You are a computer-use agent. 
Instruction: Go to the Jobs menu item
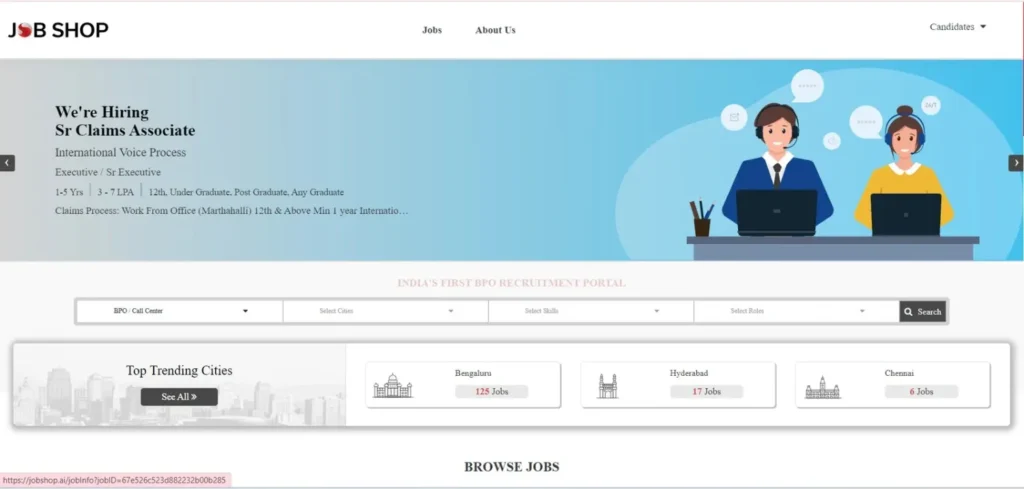(432, 30)
